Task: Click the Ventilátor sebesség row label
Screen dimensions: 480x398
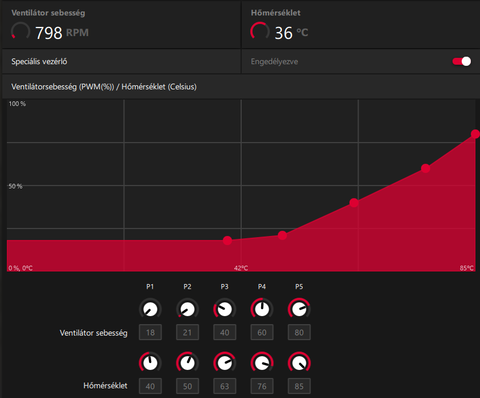Action: coord(94,333)
